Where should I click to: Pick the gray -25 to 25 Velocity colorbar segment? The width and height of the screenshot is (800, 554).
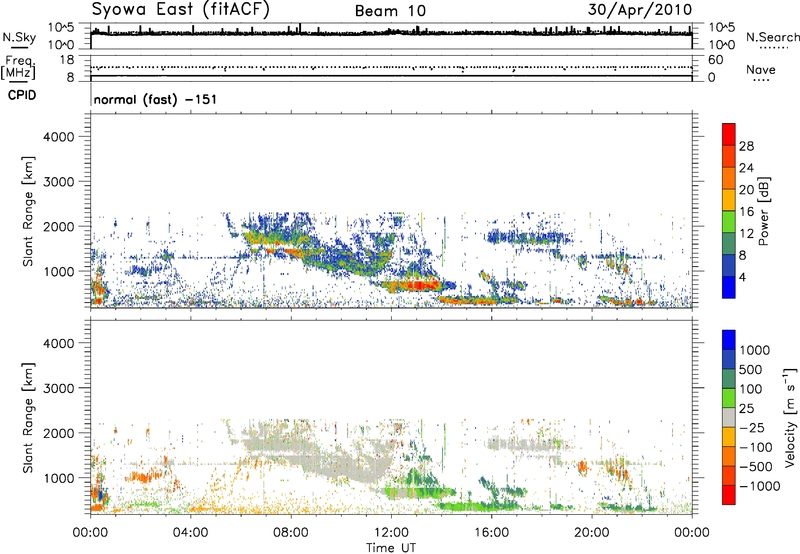[729, 418]
